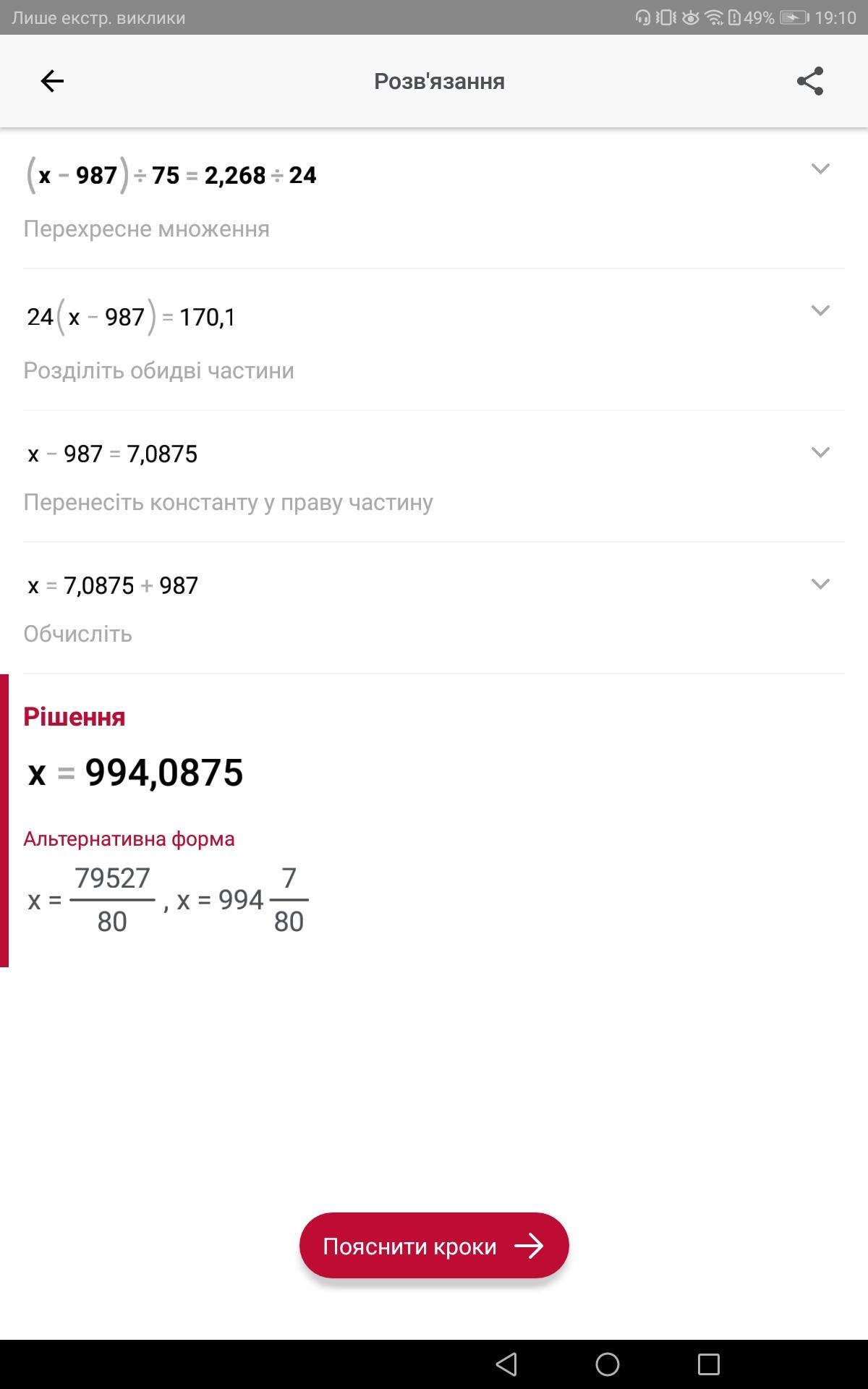Screen dimensions: 868x1389
Task: Expand the cross multiplication step
Action: click(x=820, y=169)
